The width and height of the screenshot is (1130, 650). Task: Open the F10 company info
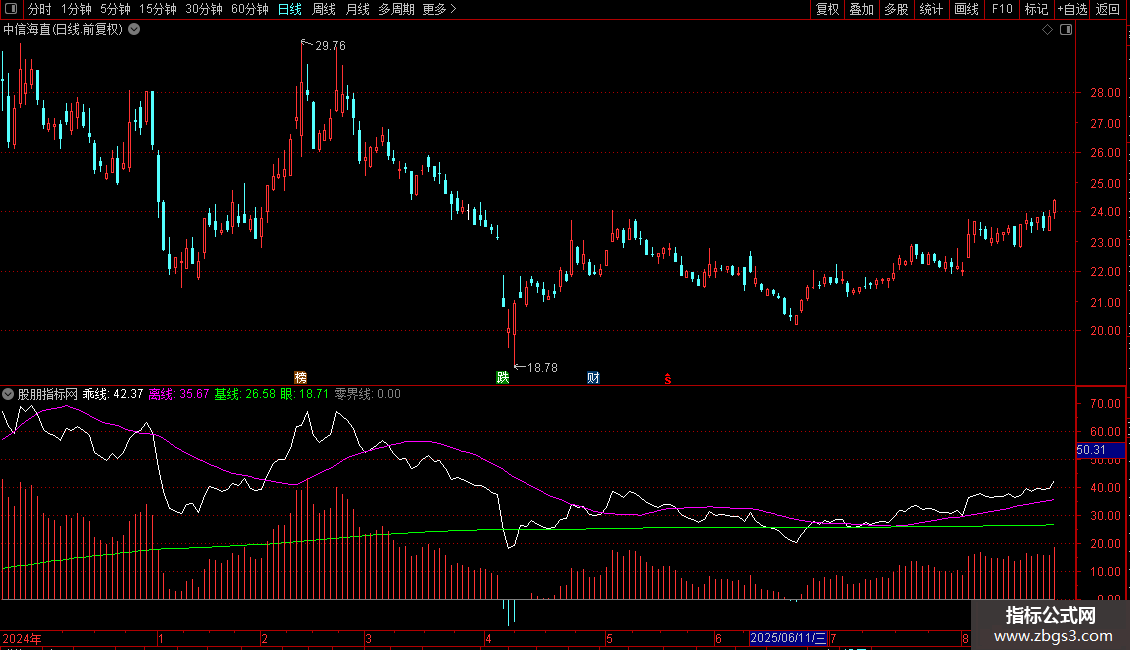(x=1002, y=9)
